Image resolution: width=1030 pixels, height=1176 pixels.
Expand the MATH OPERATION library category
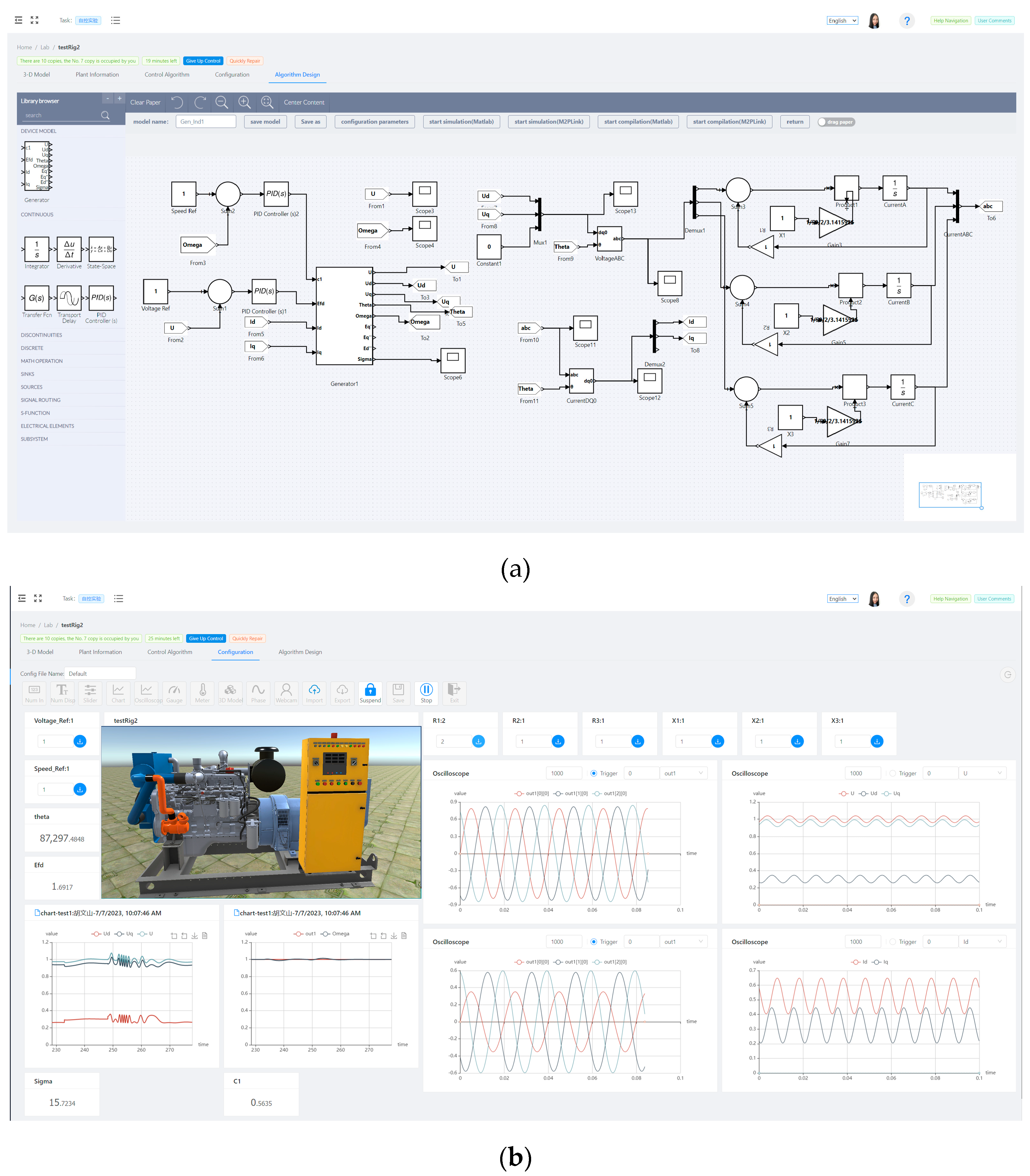pos(42,361)
